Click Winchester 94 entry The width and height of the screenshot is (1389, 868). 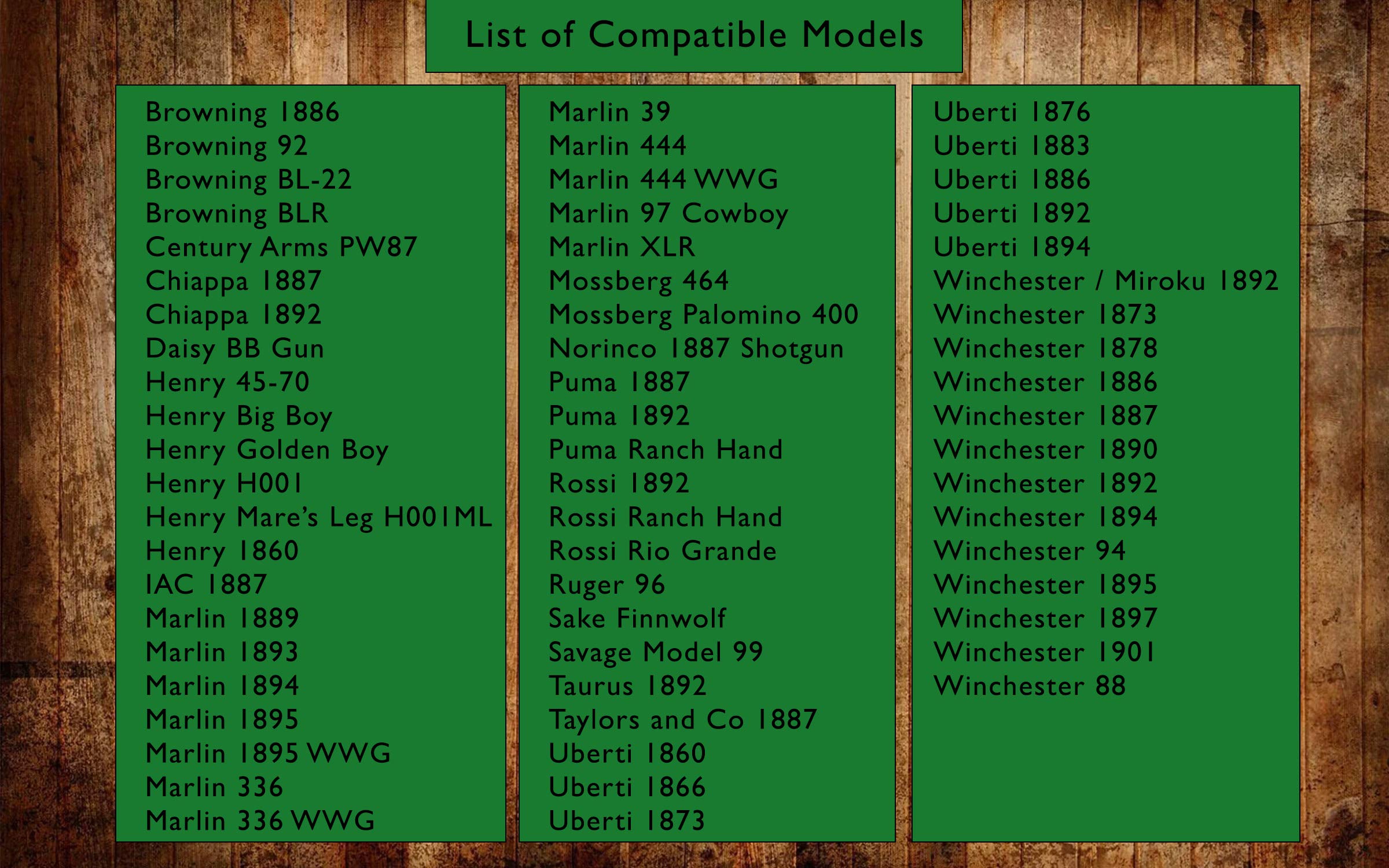click(x=1029, y=551)
